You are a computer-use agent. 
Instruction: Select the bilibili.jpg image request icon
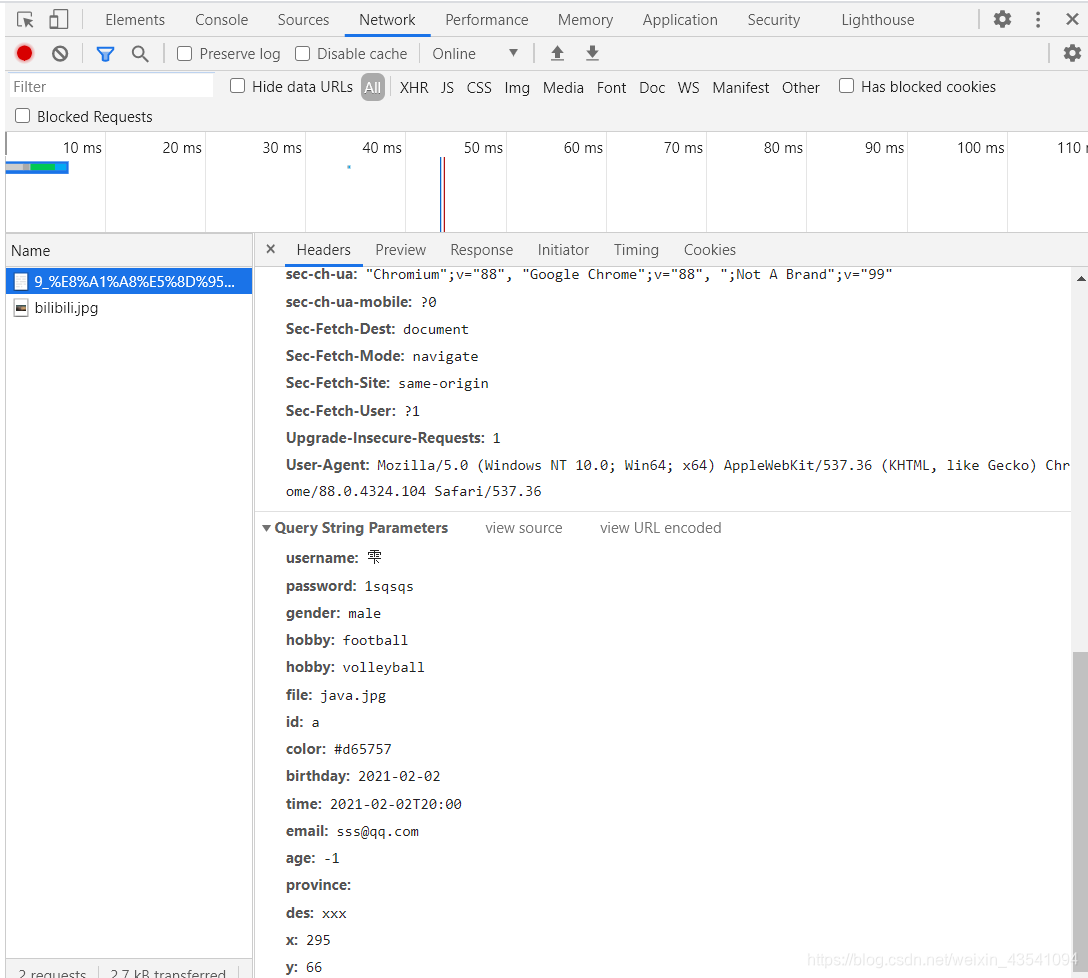(22, 308)
